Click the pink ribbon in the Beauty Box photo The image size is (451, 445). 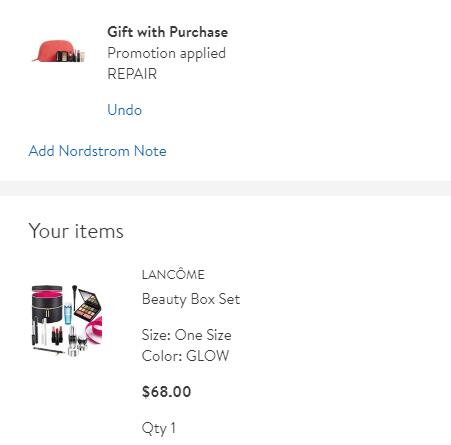[x=94, y=330]
